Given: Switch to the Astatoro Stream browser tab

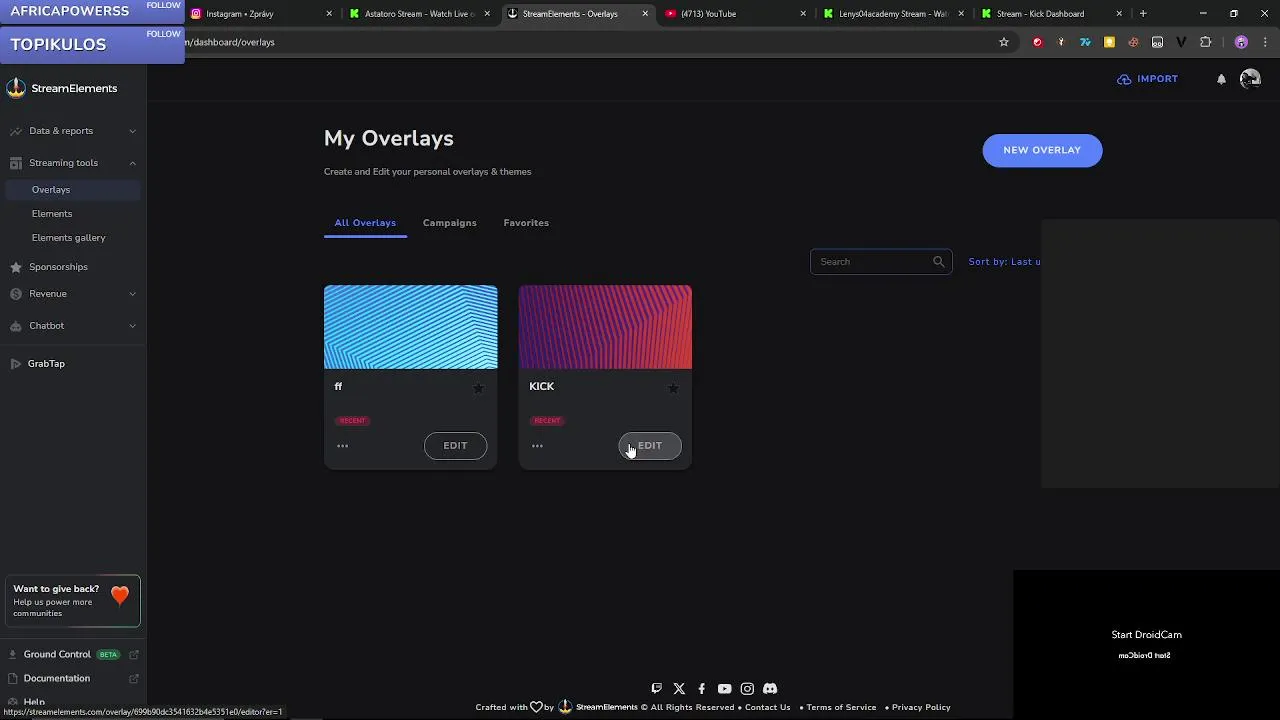Looking at the screenshot, I should (x=418, y=14).
